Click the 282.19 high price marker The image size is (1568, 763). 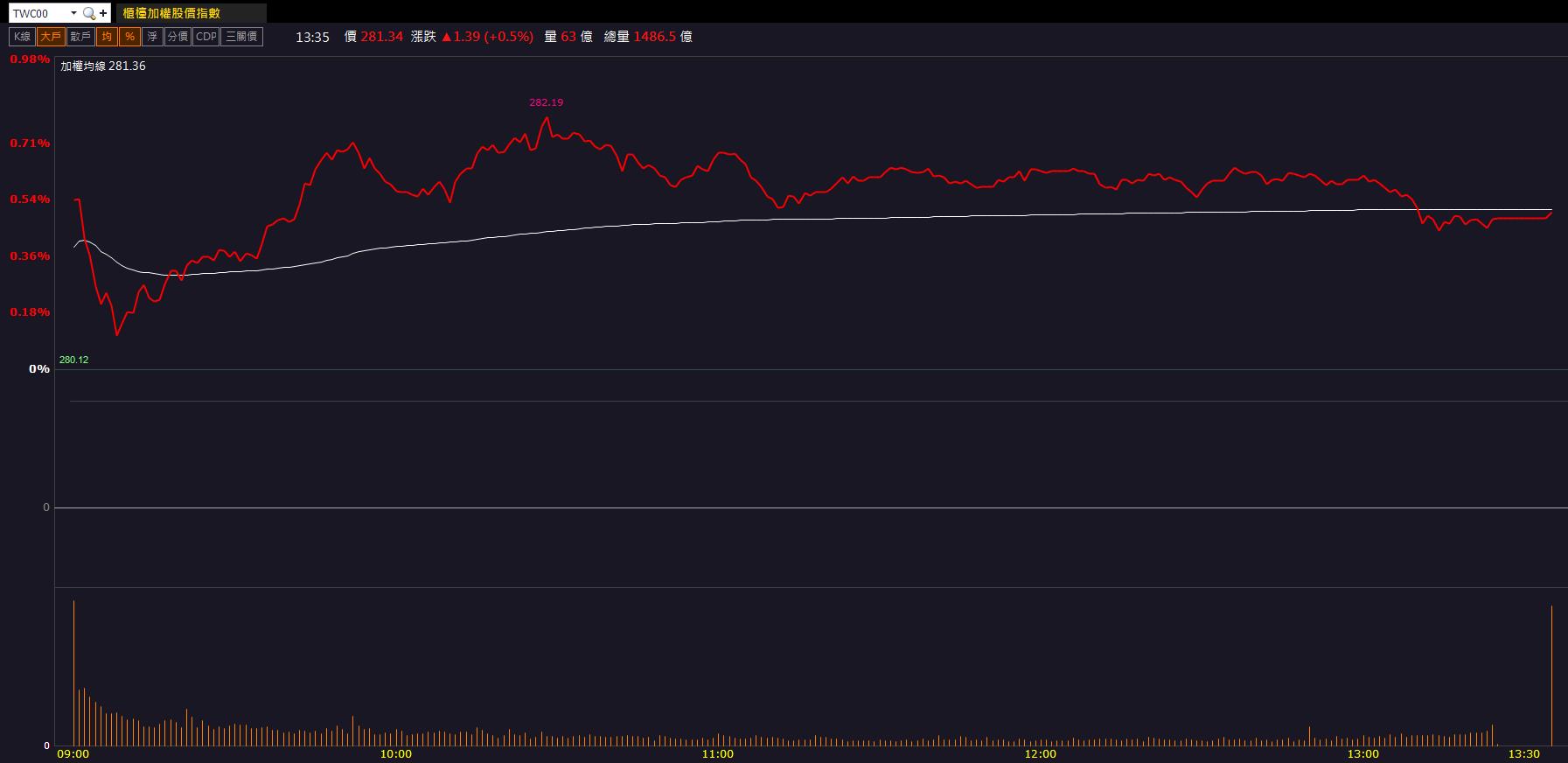pos(547,102)
